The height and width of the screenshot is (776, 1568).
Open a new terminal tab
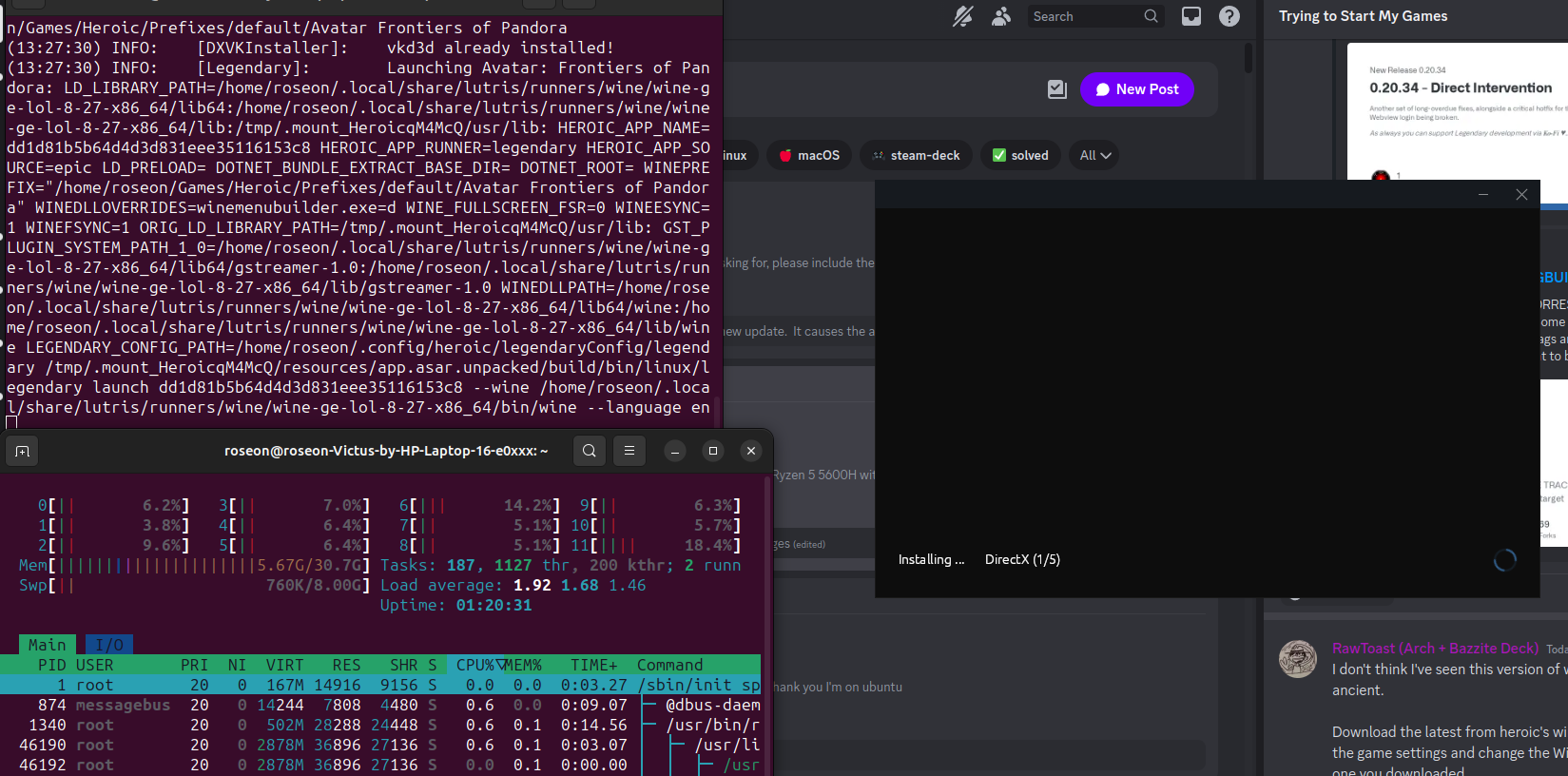pyautogui.click(x=22, y=451)
